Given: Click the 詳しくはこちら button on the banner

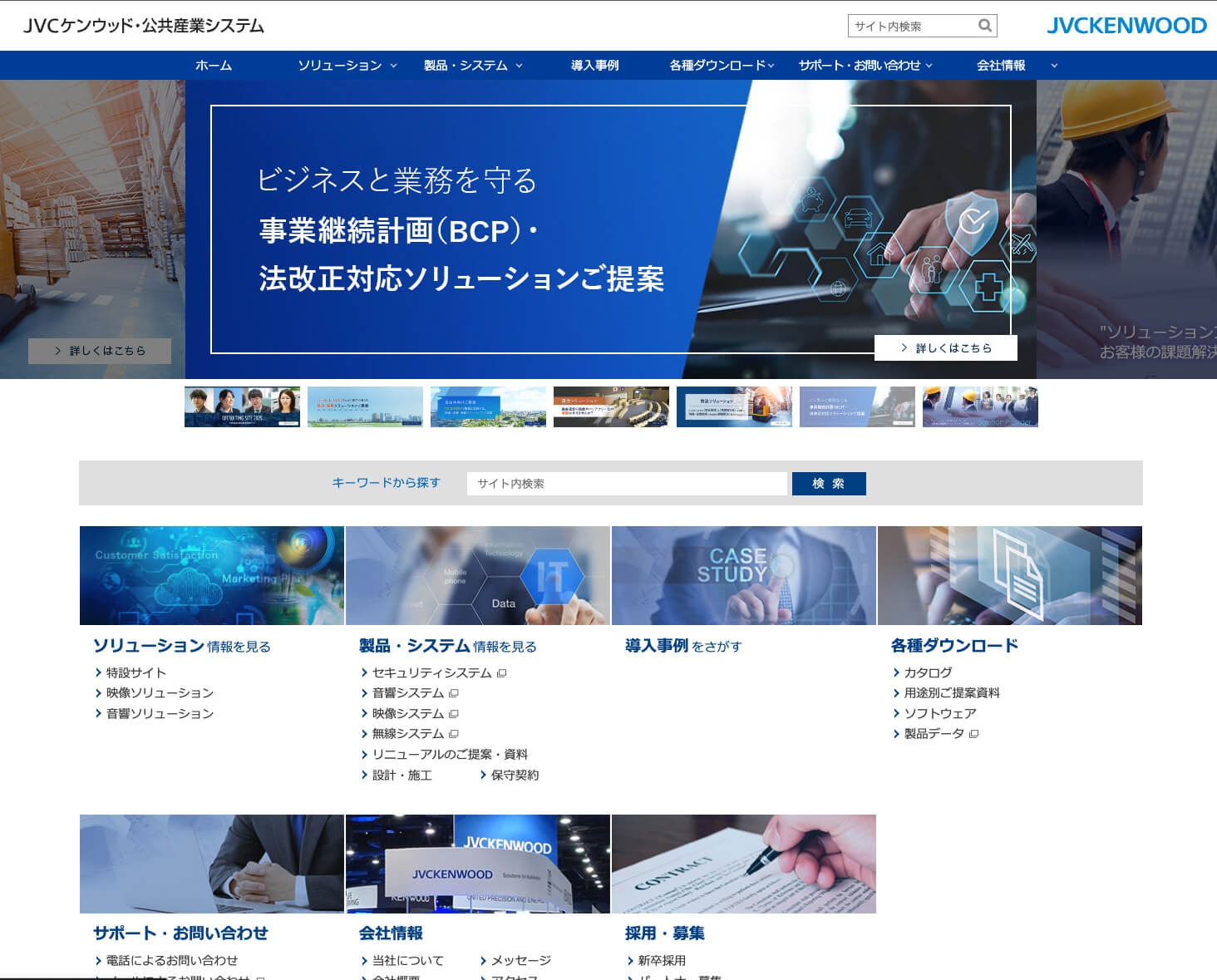Looking at the screenshot, I should [x=945, y=347].
